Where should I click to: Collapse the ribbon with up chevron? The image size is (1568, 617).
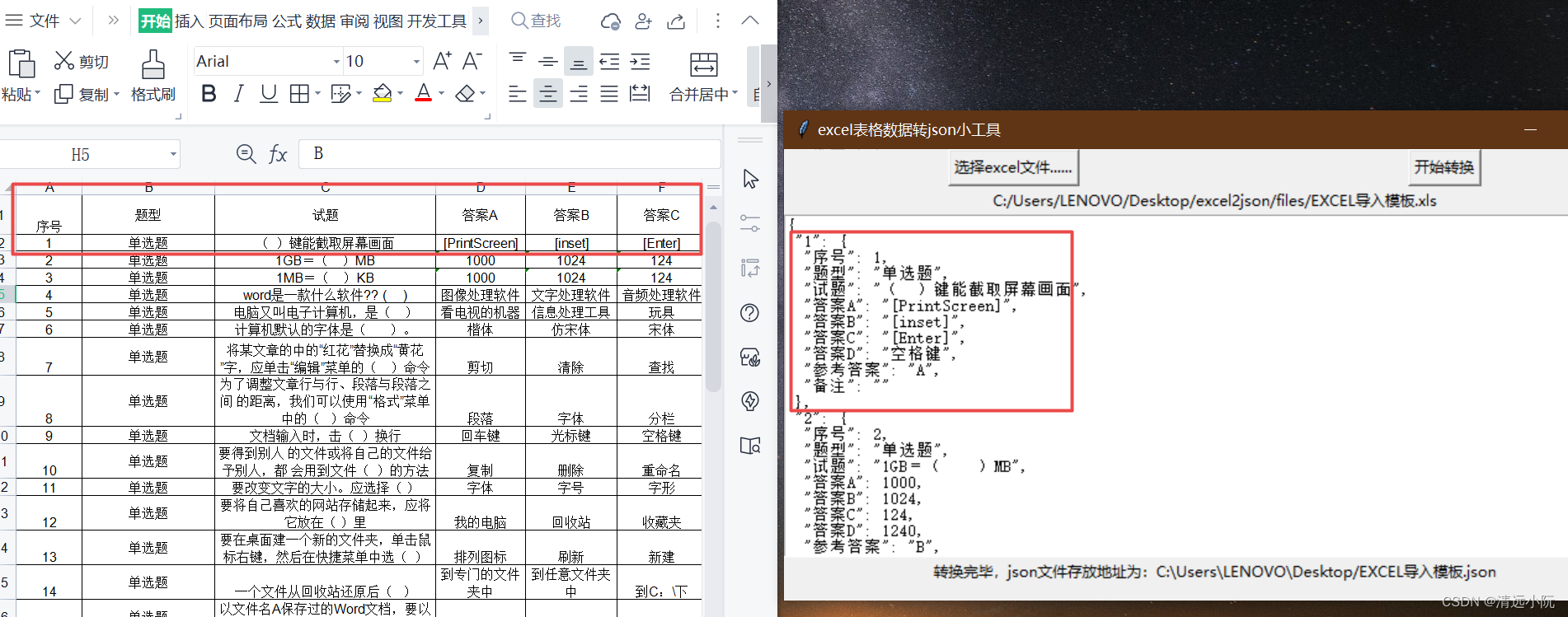point(750,21)
